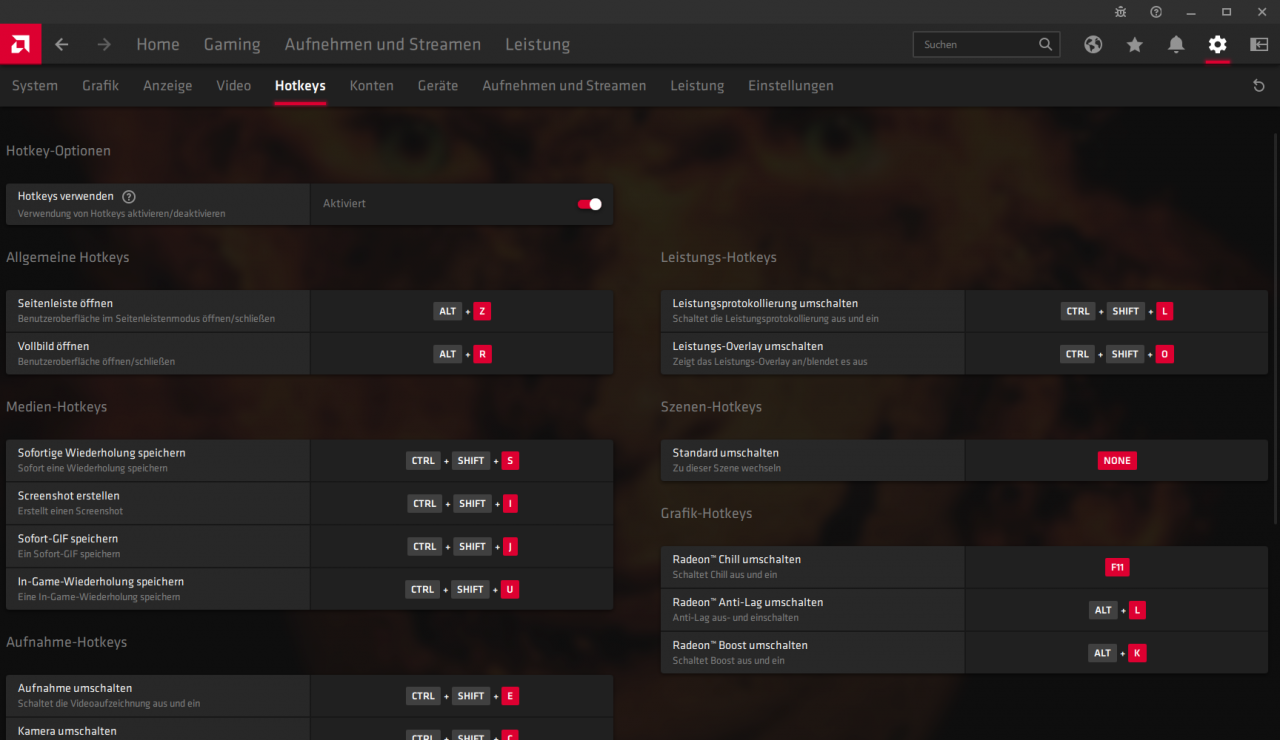Screen dimensions: 1280x740
Task: Edit Radeon Anti-Lag ALT+L hotkey
Action: [x=1117, y=610]
